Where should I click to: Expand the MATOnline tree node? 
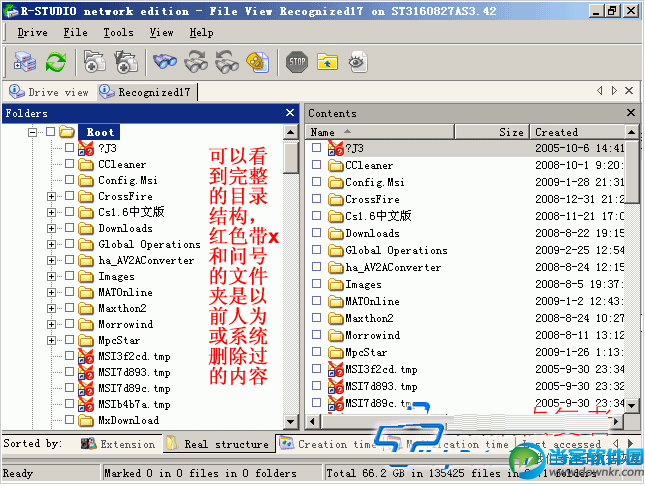pos(51,293)
